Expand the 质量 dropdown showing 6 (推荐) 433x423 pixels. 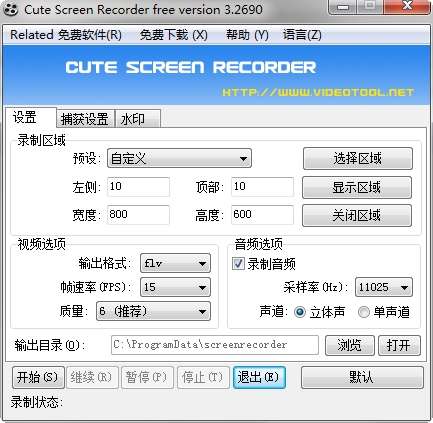click(x=153, y=311)
